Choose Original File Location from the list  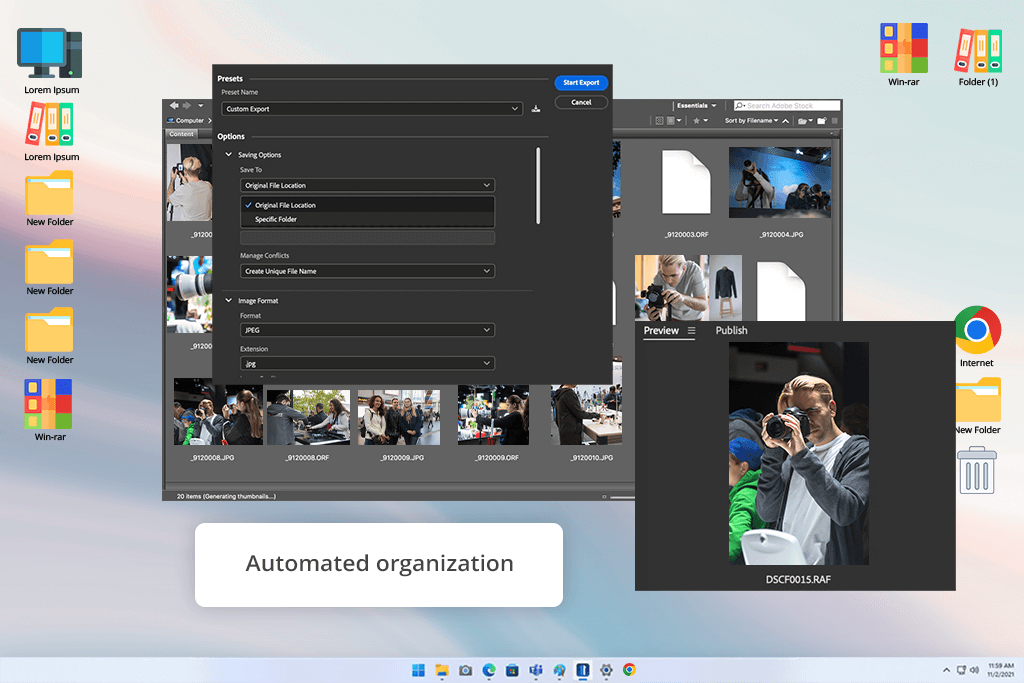click(x=367, y=205)
